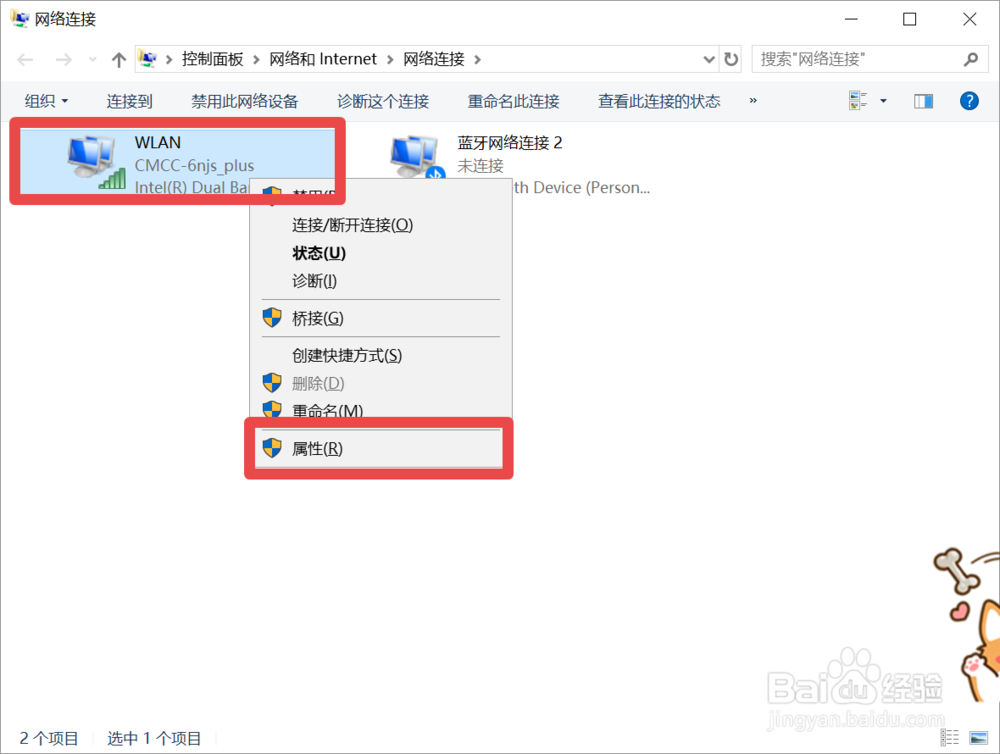The height and width of the screenshot is (754, 1000).
Task: Switch to details view in status bar
Action: coord(950,737)
